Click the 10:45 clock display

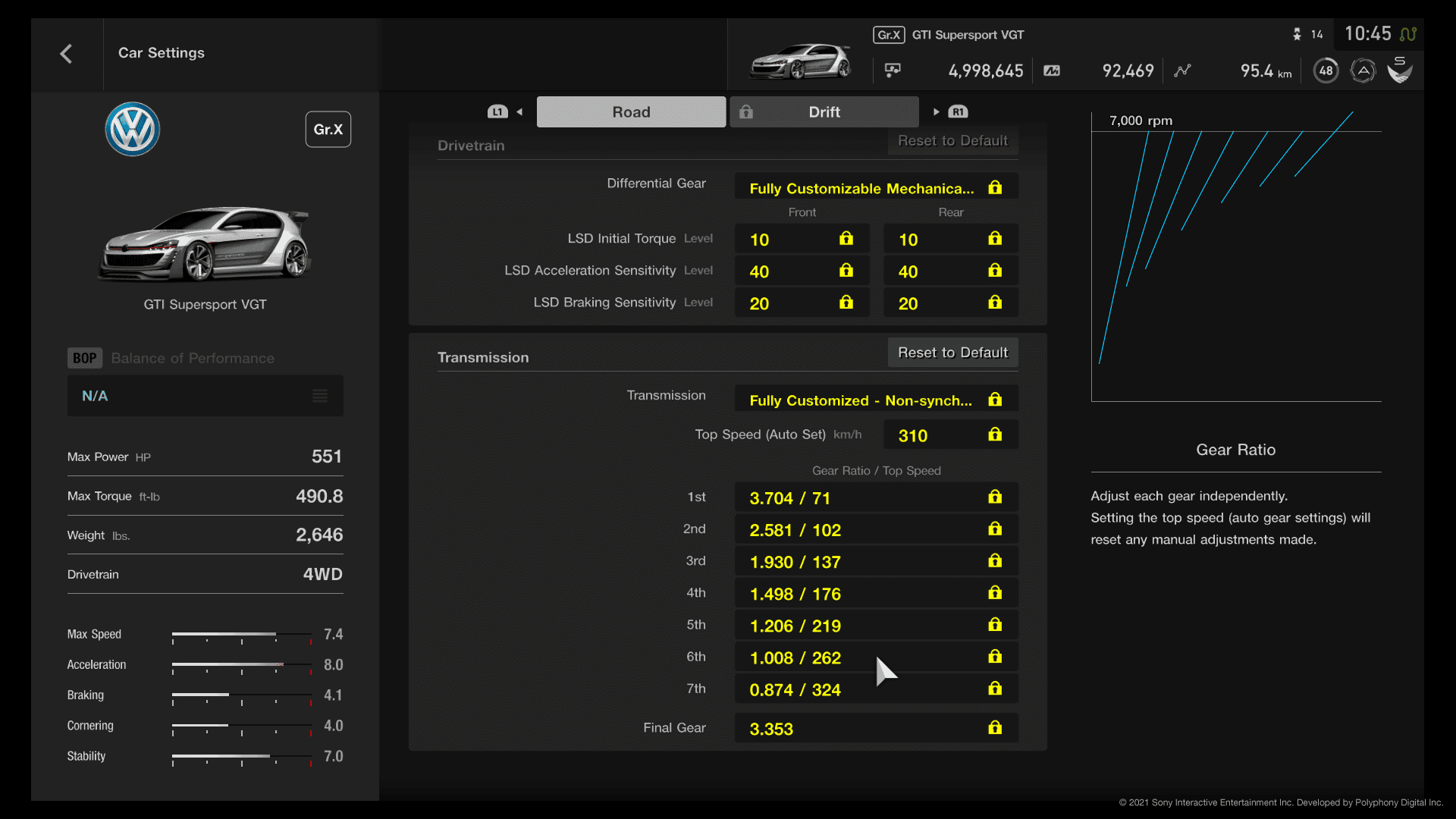pos(1368,33)
